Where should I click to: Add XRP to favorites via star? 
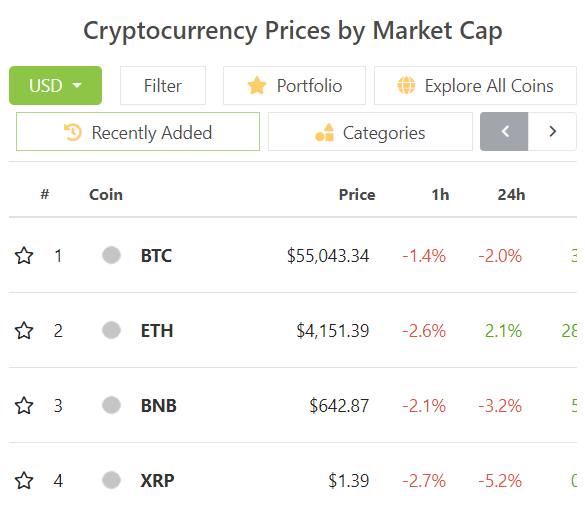coord(24,481)
